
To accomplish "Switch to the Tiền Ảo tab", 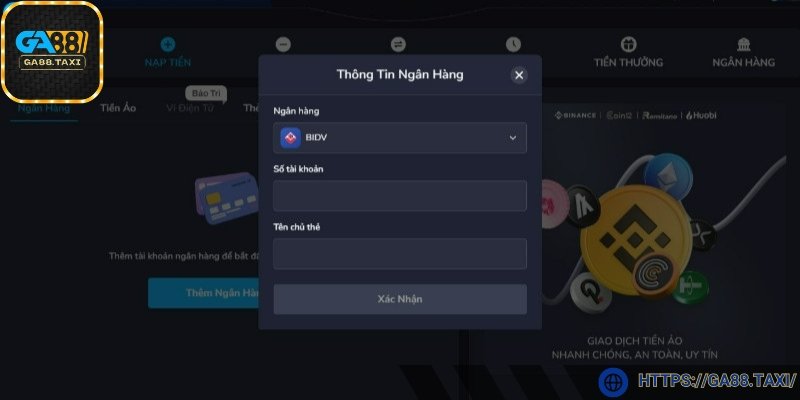I will click(118, 108).
